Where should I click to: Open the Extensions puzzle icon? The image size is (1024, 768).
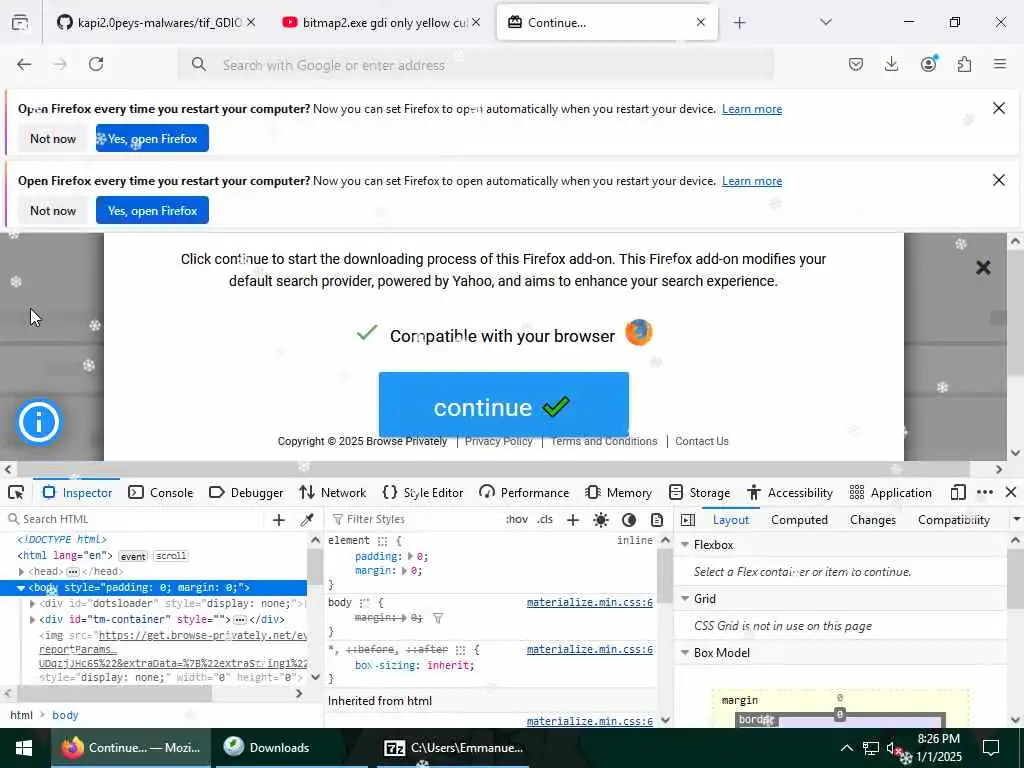964,64
